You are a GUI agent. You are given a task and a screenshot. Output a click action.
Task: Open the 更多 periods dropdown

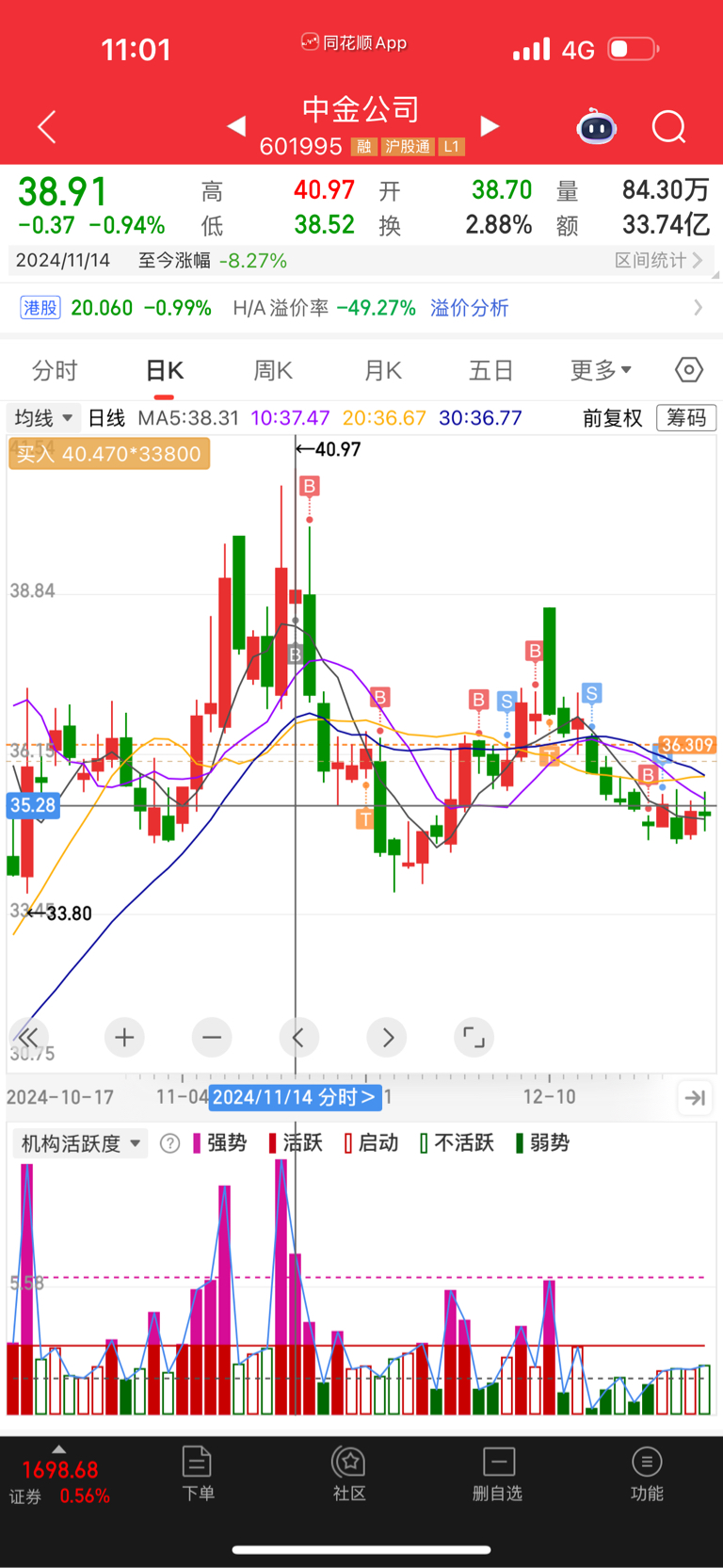(601, 370)
